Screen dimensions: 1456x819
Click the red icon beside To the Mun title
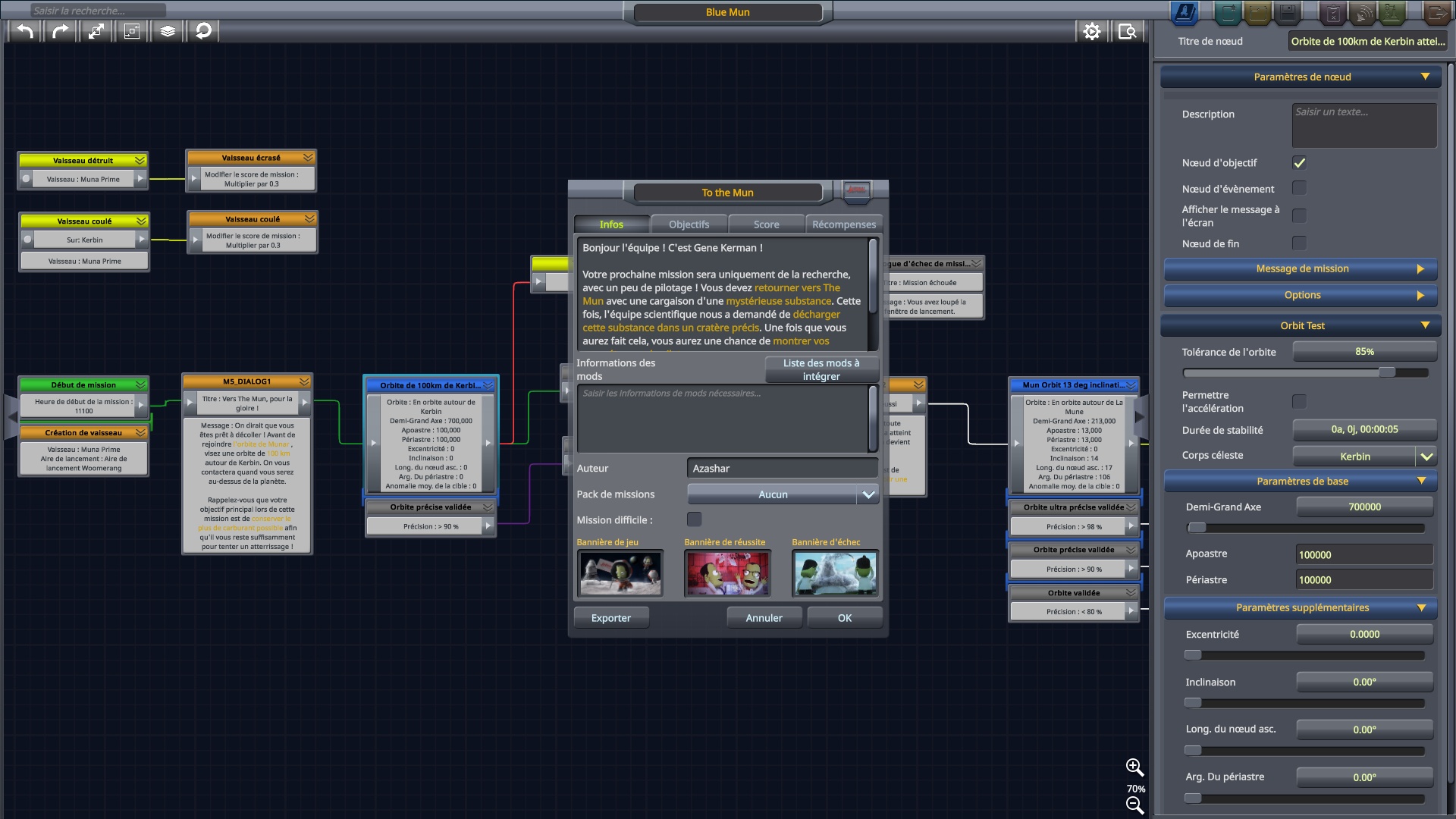856,190
